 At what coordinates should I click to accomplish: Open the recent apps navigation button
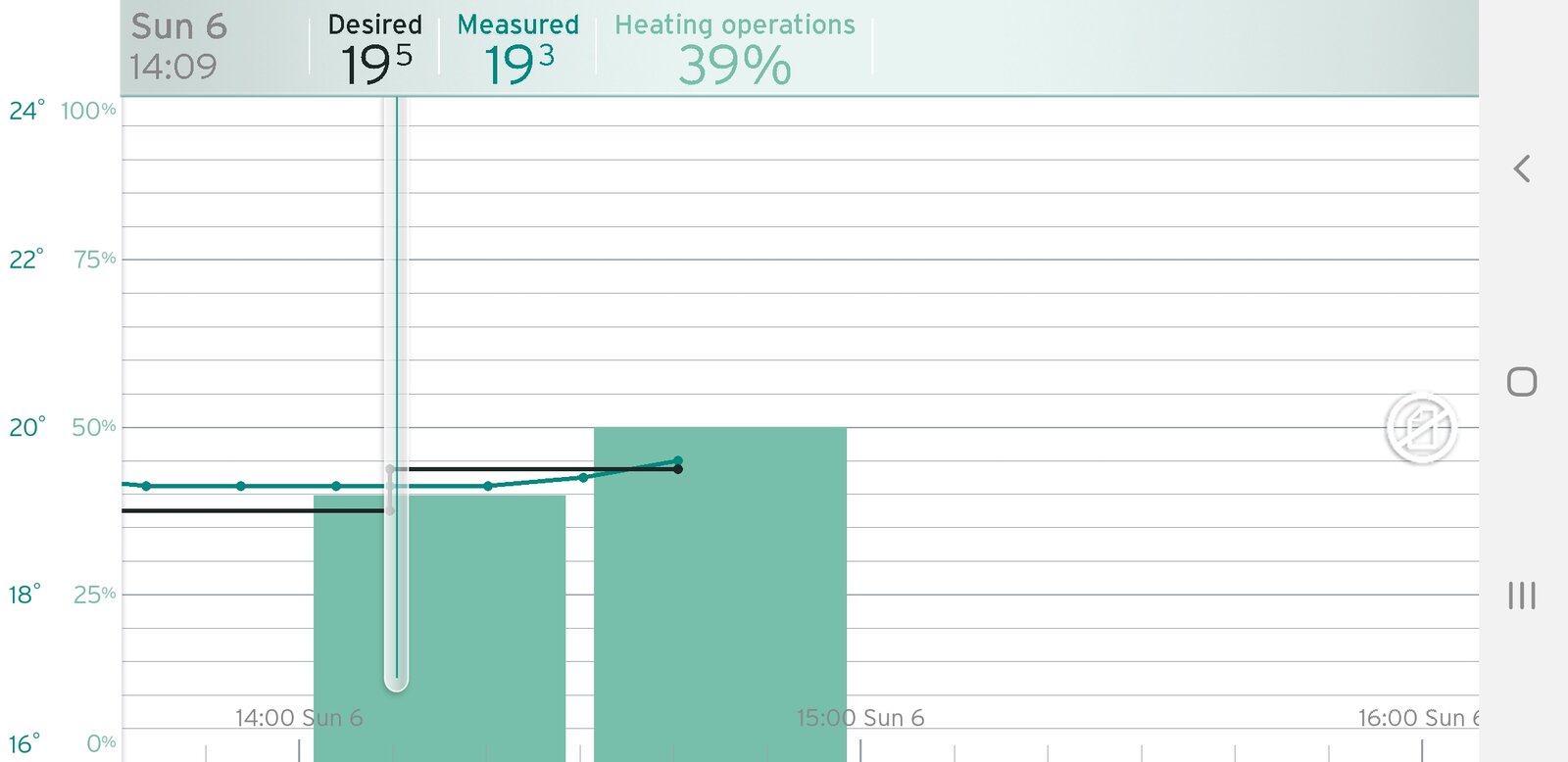click(1521, 595)
